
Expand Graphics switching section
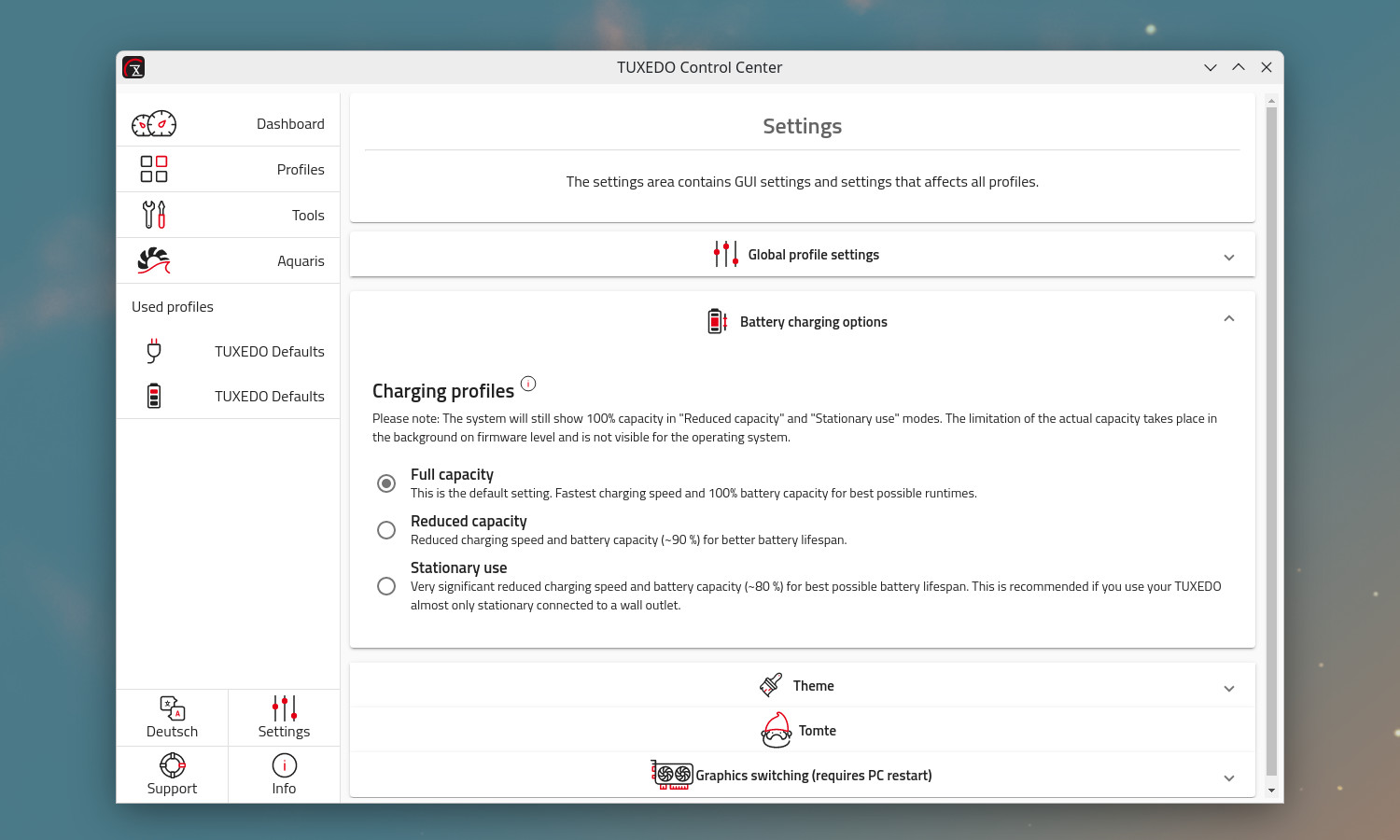click(x=1229, y=777)
